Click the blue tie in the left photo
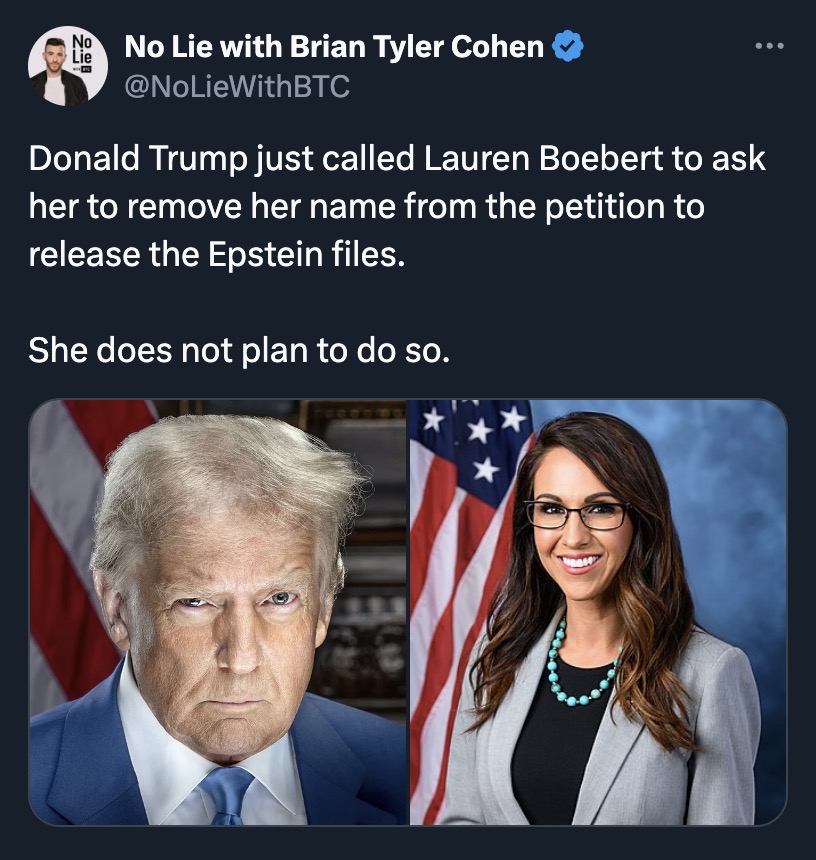This screenshot has width=816, height=860. coord(228,794)
